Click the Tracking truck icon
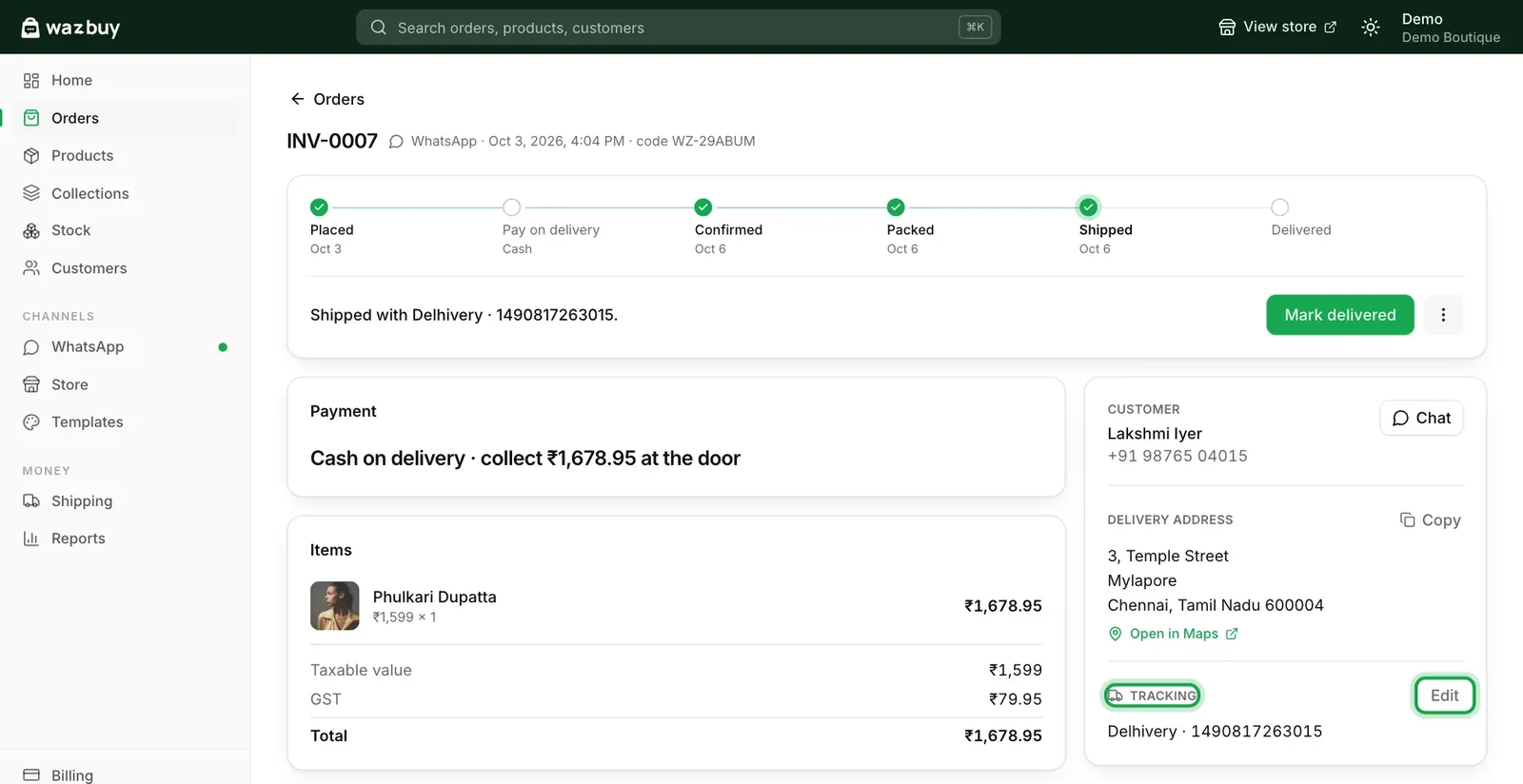The height and width of the screenshot is (784, 1523). (x=1116, y=696)
